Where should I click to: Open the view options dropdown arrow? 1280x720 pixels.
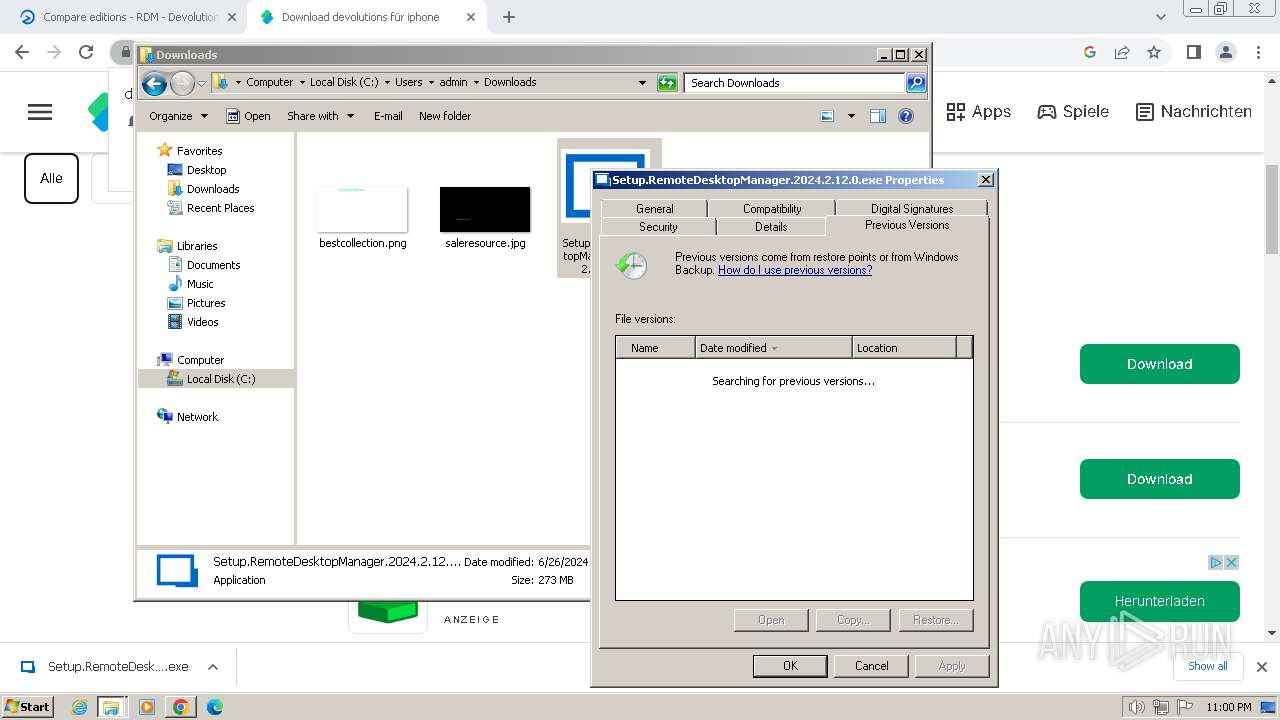[851, 116]
